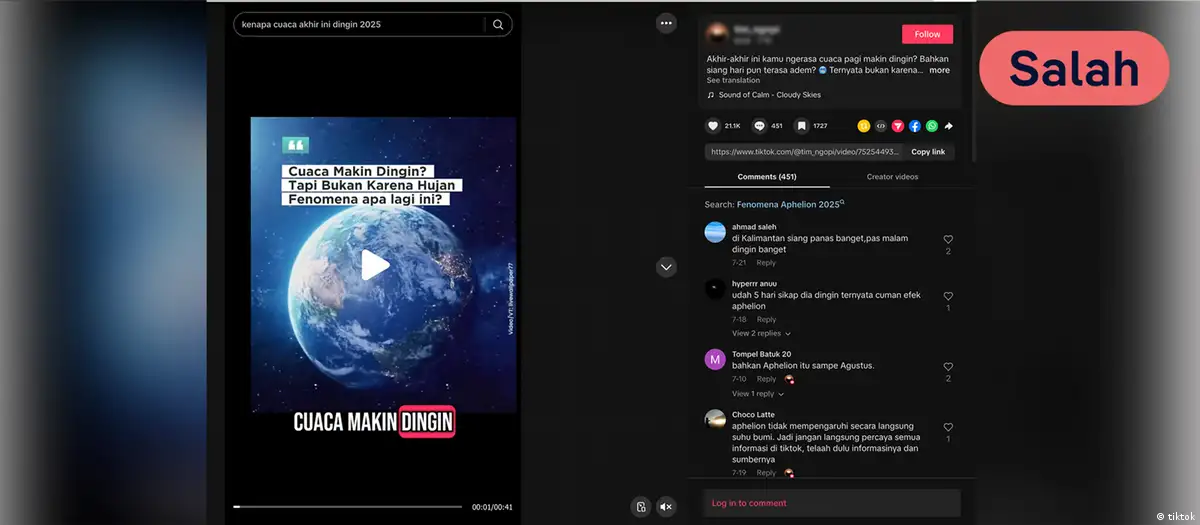Open the embed code icon
This screenshot has height=525, width=1200.
click(x=881, y=126)
